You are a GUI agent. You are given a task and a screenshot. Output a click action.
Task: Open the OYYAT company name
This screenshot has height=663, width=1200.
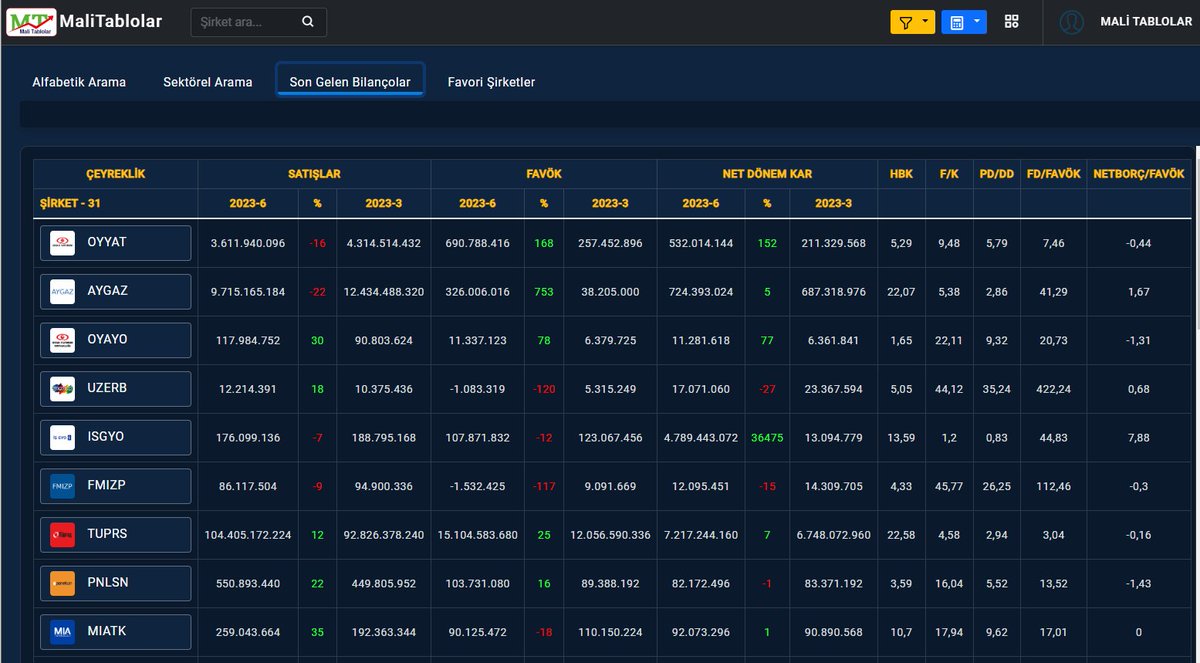coord(107,242)
